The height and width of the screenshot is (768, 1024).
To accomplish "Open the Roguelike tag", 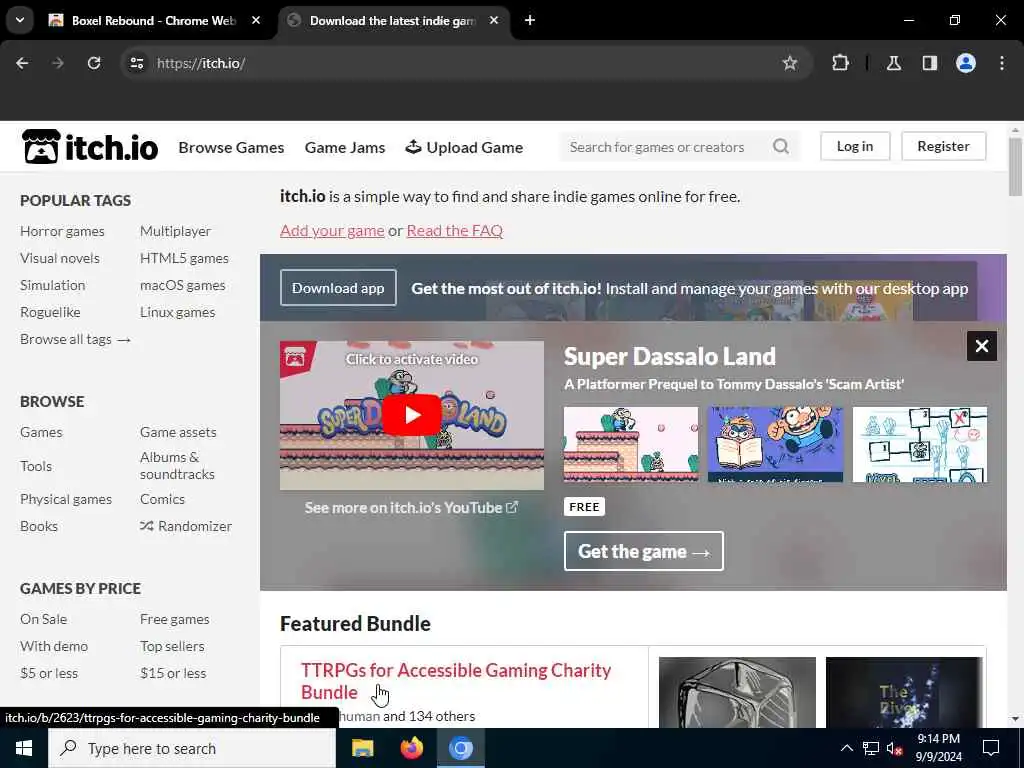I will pos(50,312).
